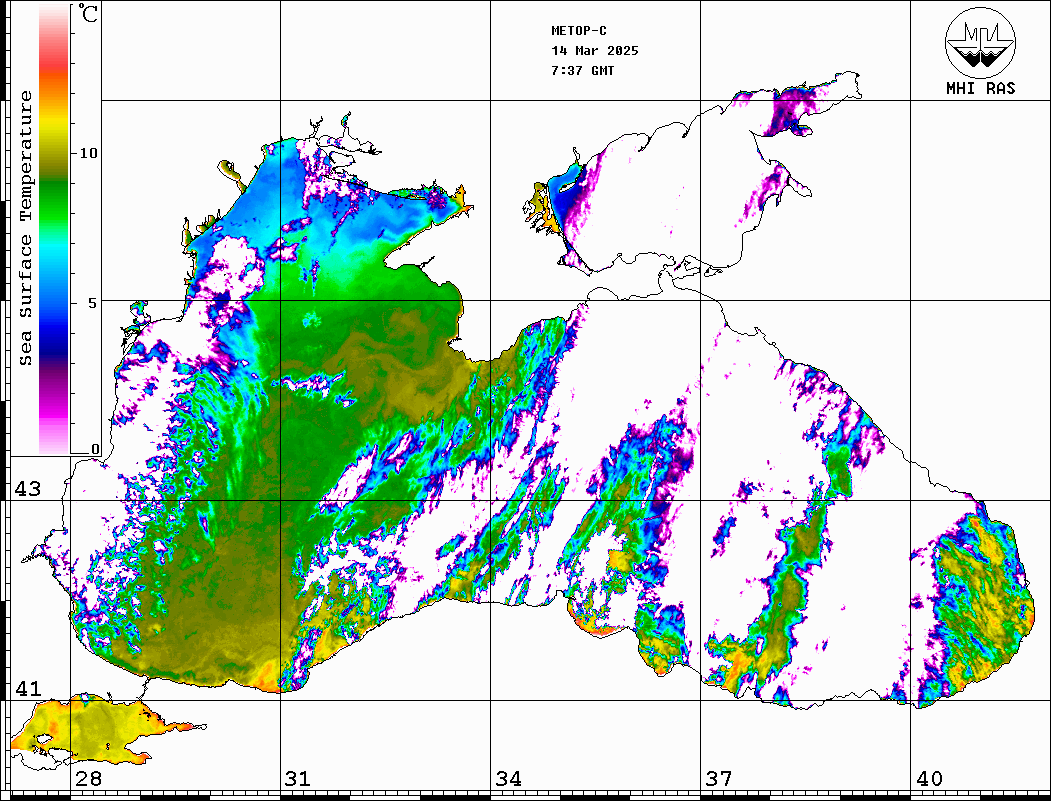Click longitude label '34'
Viewport: 1051px width, 801px height.
pyautogui.click(x=509, y=779)
